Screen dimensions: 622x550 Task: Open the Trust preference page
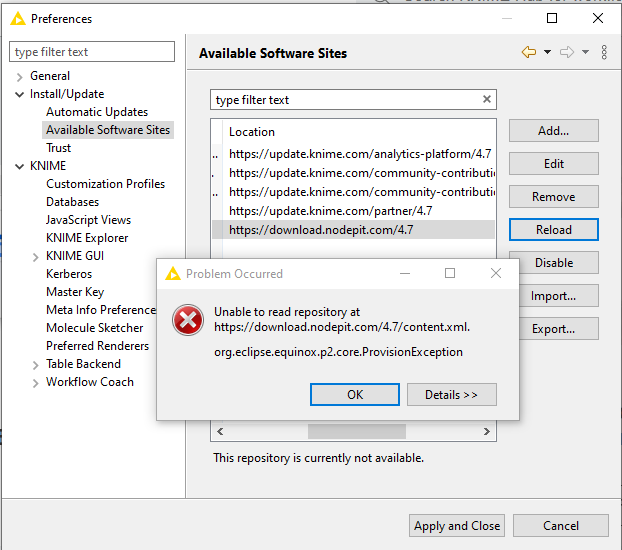[x=58, y=148]
